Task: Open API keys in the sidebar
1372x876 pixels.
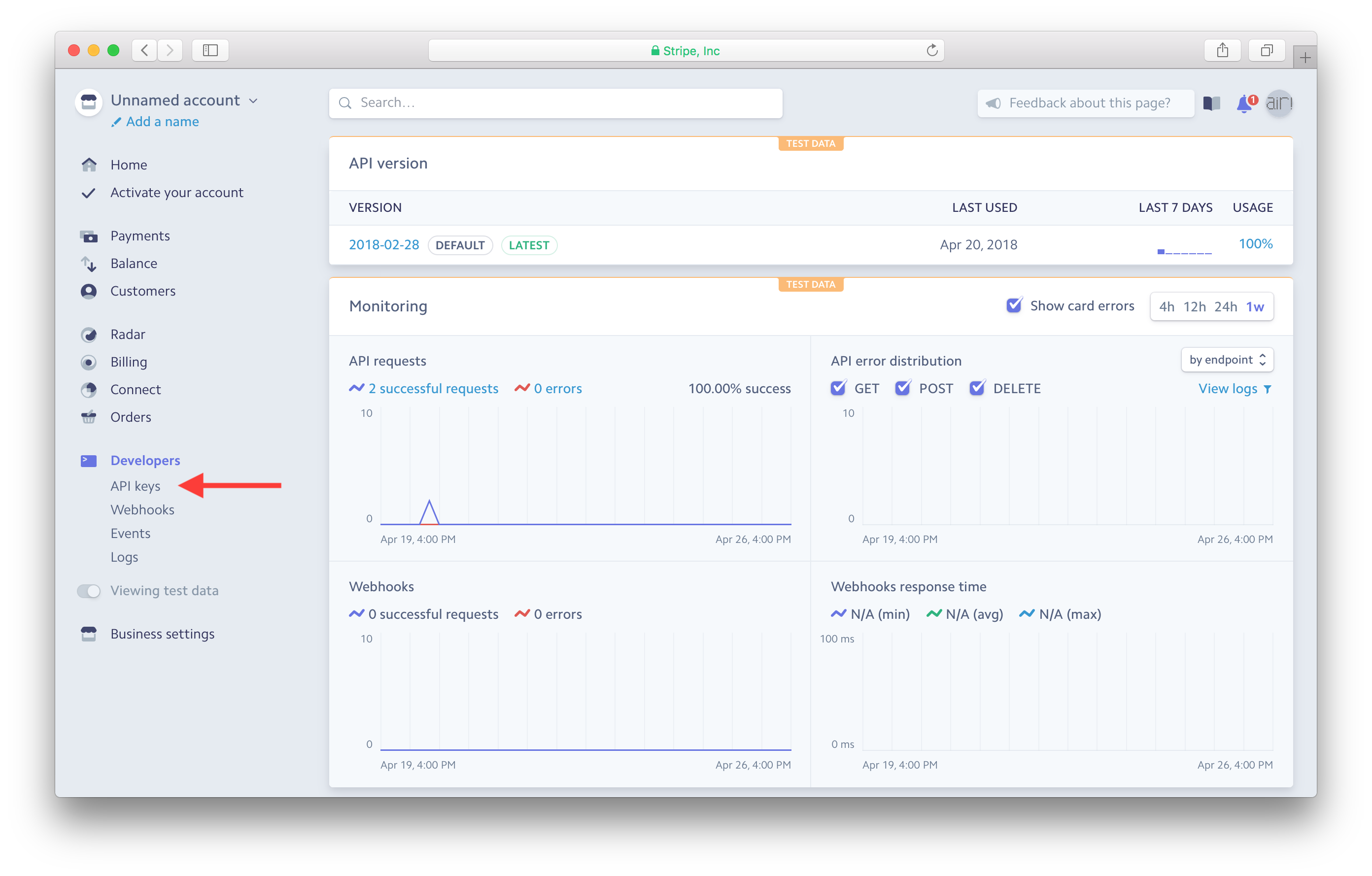Action: click(135, 486)
